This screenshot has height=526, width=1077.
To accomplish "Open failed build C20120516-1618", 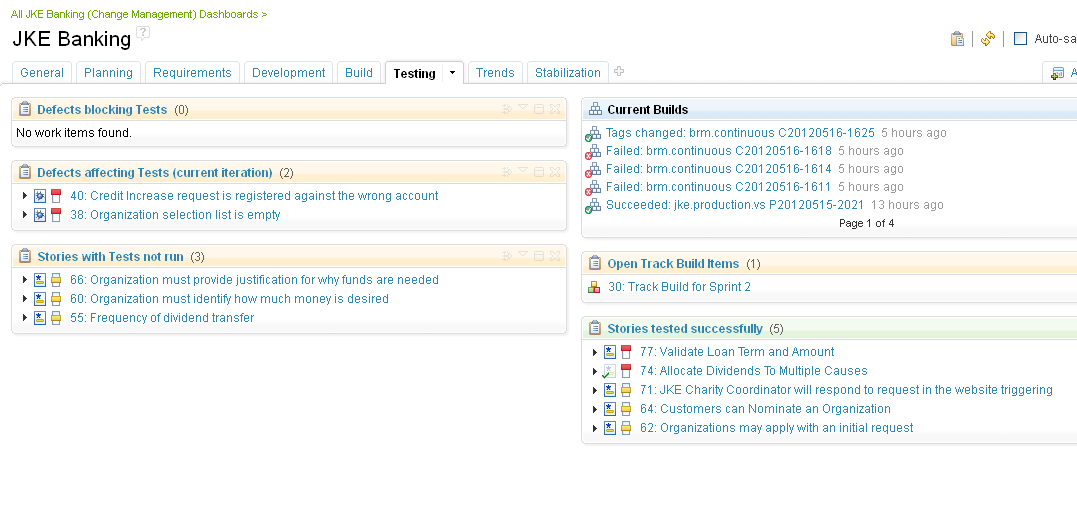I will (x=718, y=150).
